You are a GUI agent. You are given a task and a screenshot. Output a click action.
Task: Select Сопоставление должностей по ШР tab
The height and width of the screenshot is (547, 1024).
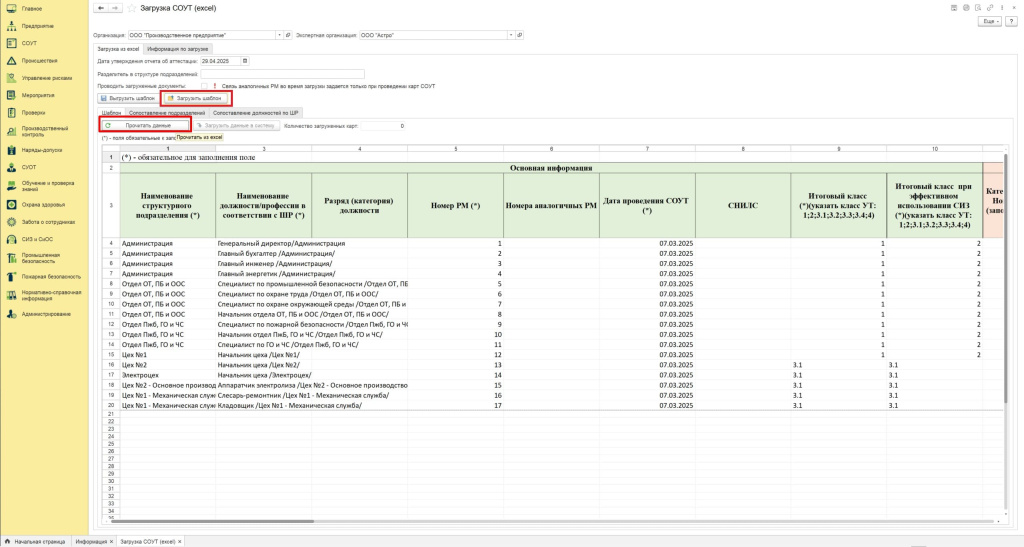(x=255, y=113)
